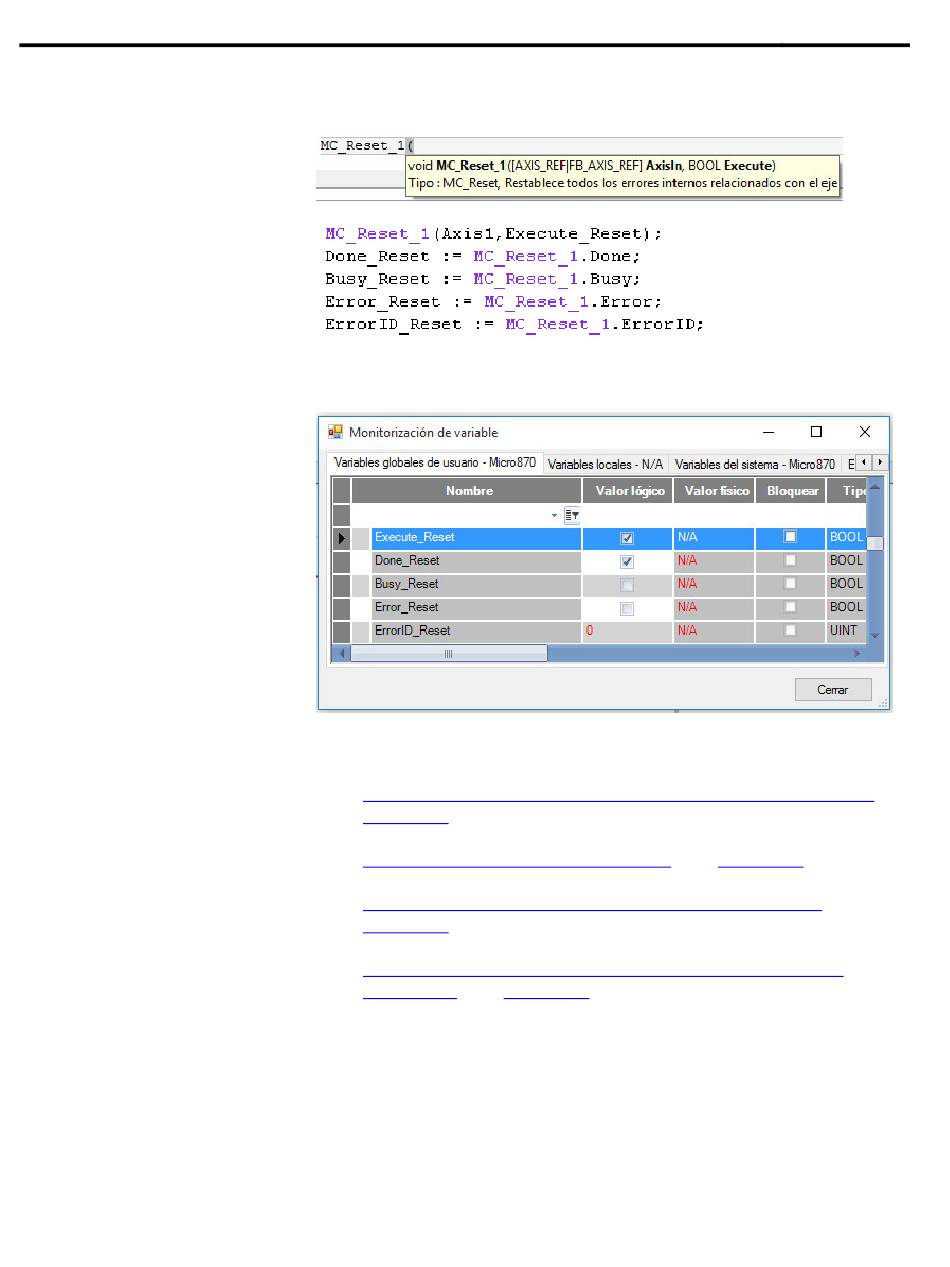The image size is (950, 1267).
Task: Check Bloquear box for ErrorID_Reset
Action: coord(790,630)
